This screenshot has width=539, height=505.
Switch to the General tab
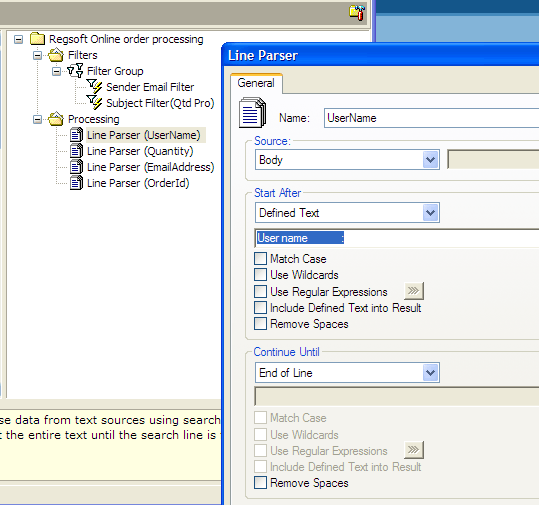(256, 83)
